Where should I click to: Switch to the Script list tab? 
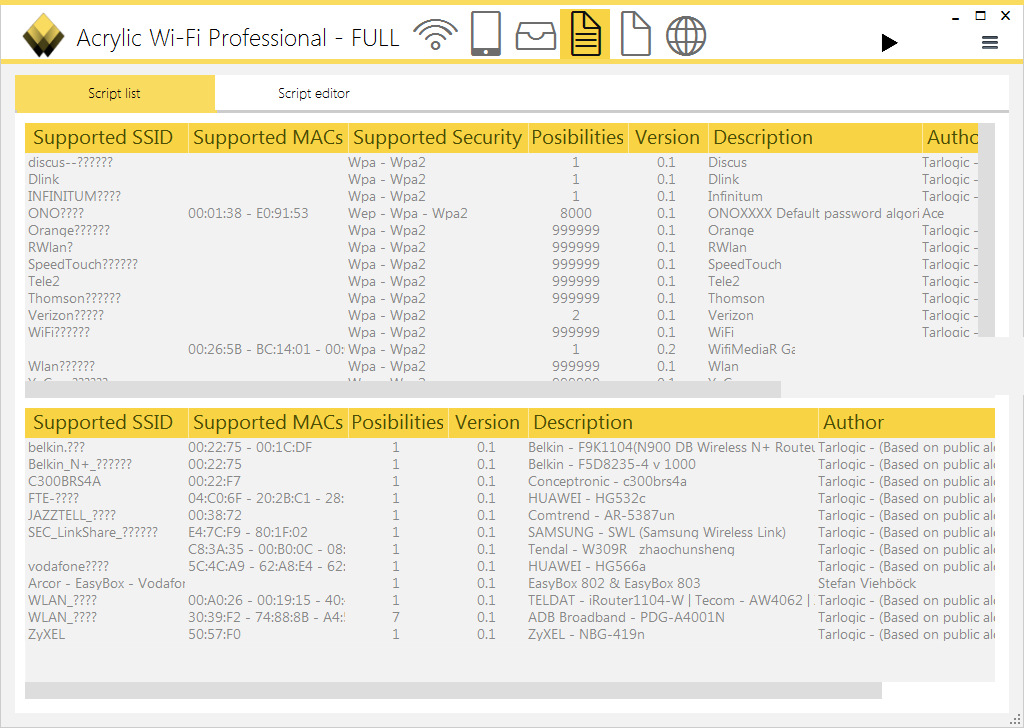pos(114,92)
